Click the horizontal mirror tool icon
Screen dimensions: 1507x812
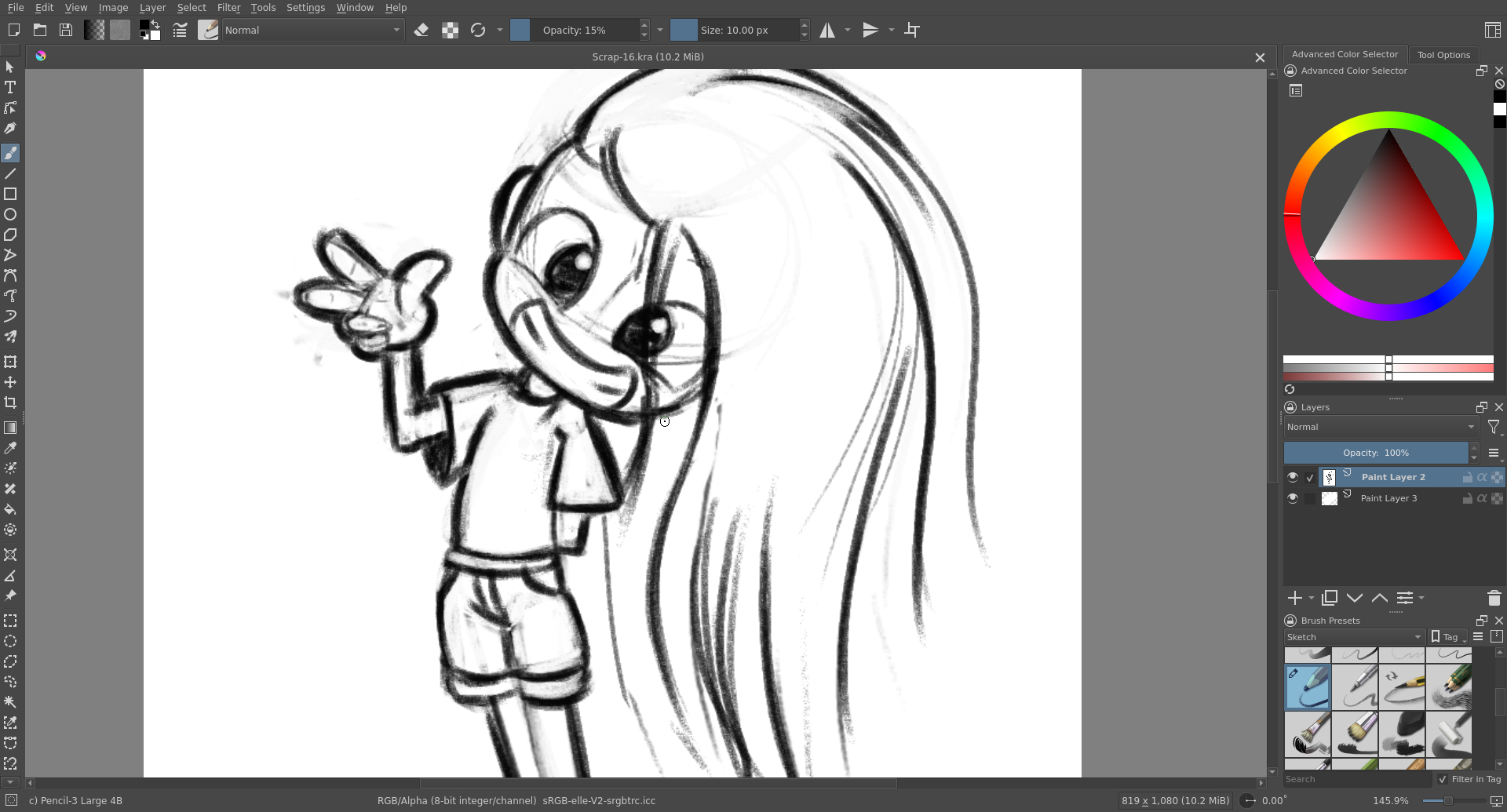click(827, 30)
